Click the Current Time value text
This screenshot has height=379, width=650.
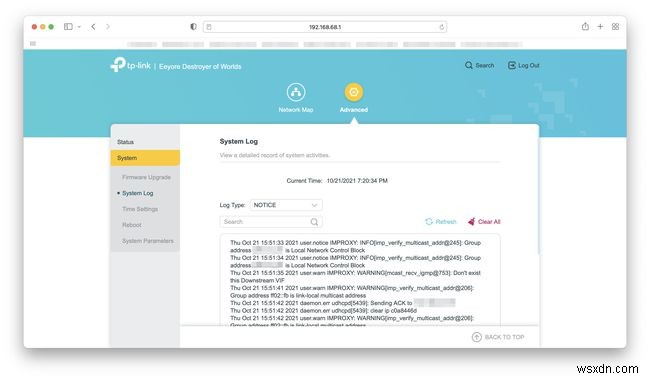pyautogui.click(x=357, y=181)
